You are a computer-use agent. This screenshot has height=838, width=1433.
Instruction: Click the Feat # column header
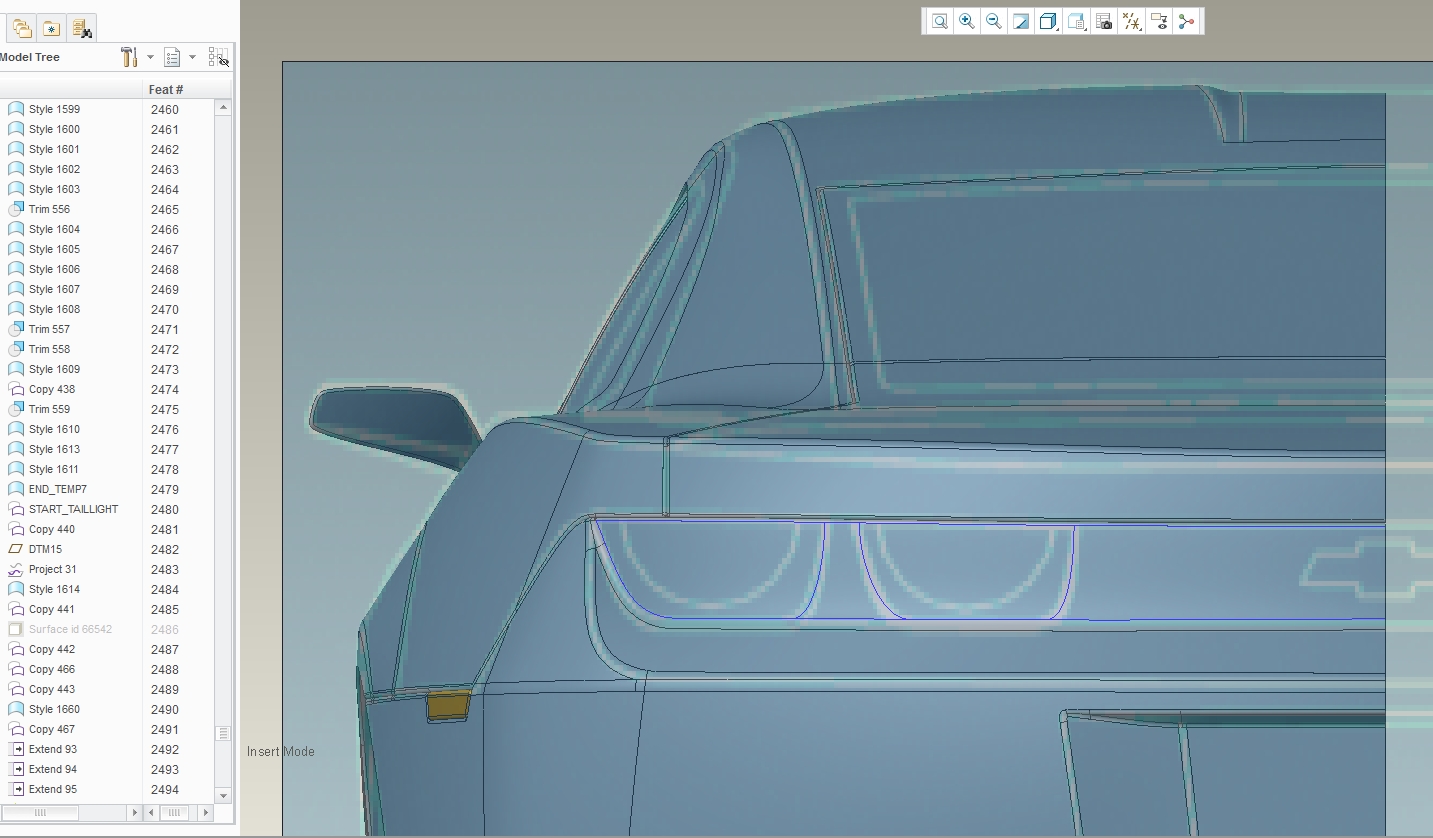click(166, 89)
